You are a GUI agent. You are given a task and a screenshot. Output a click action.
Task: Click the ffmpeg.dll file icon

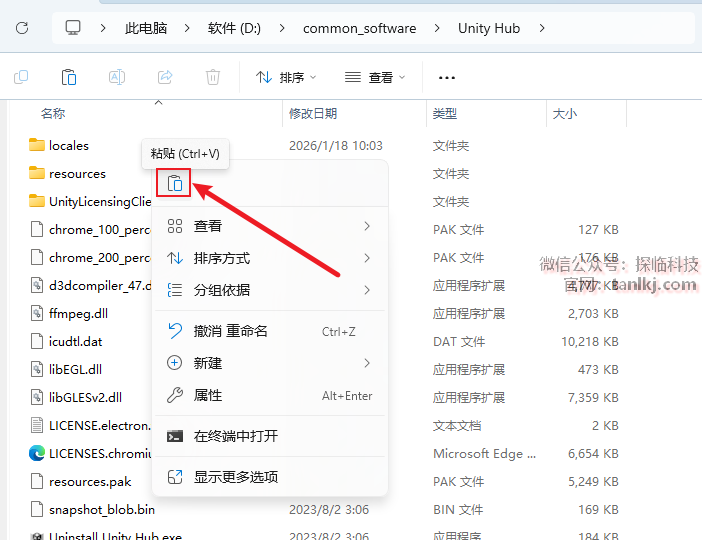pyautogui.click(x=37, y=313)
